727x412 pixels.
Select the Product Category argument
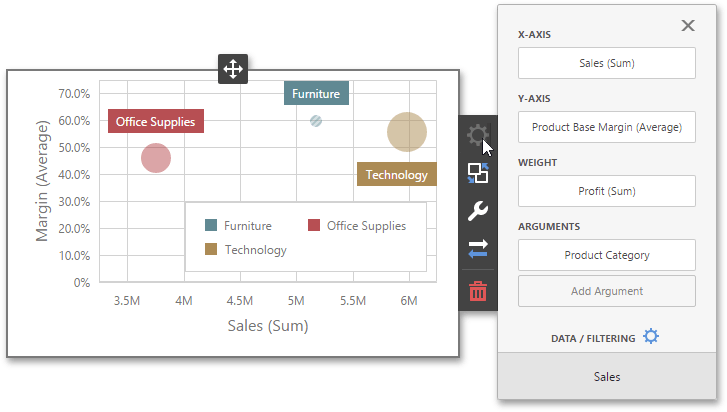click(606, 255)
